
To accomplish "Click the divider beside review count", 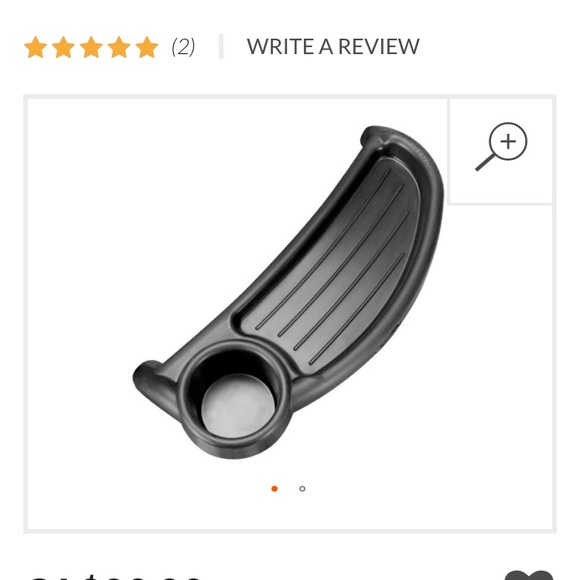I will (x=221, y=47).
